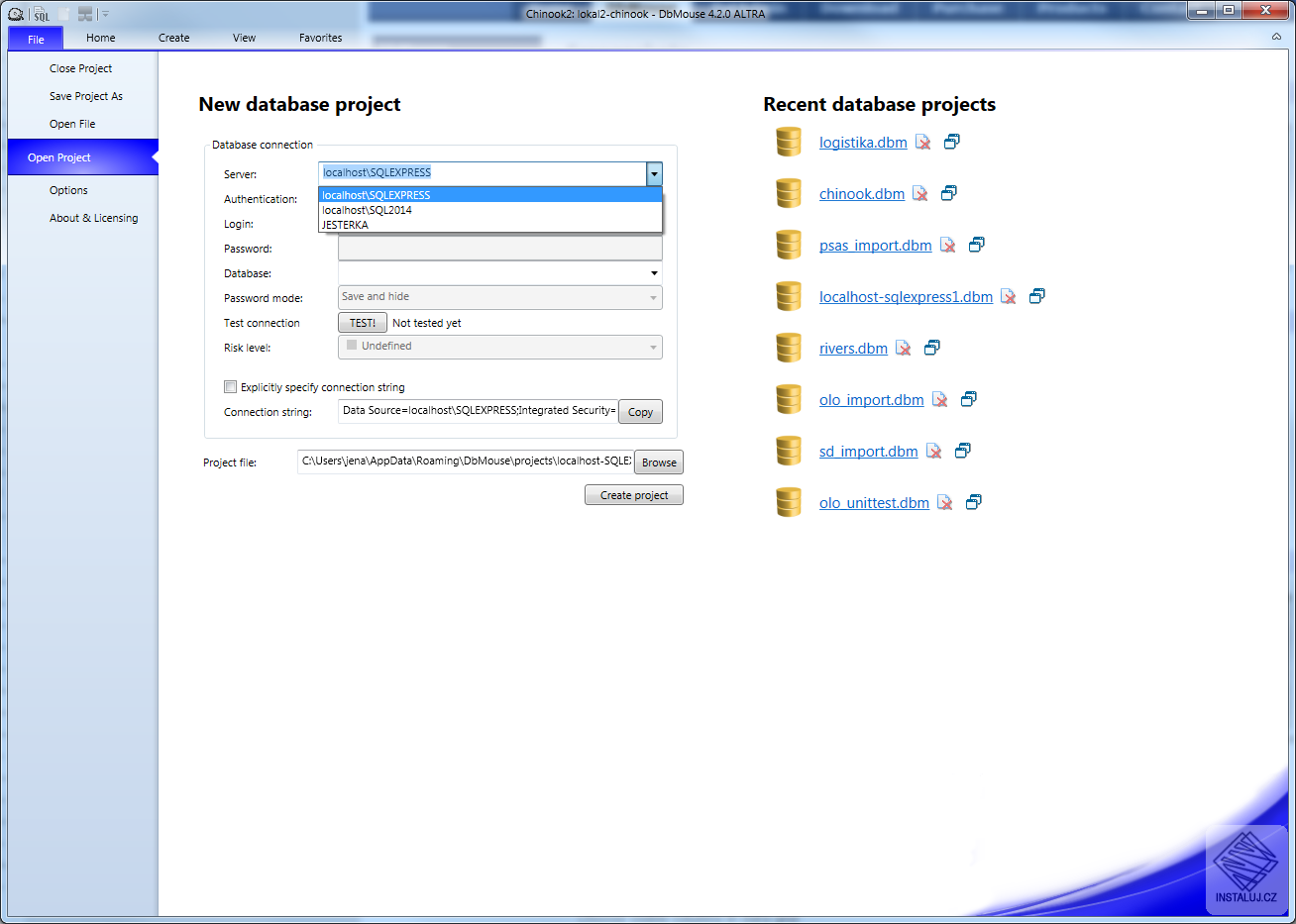
Task: Click the database icon beside localhost-sqlexpress1.dbm
Action: [789, 296]
